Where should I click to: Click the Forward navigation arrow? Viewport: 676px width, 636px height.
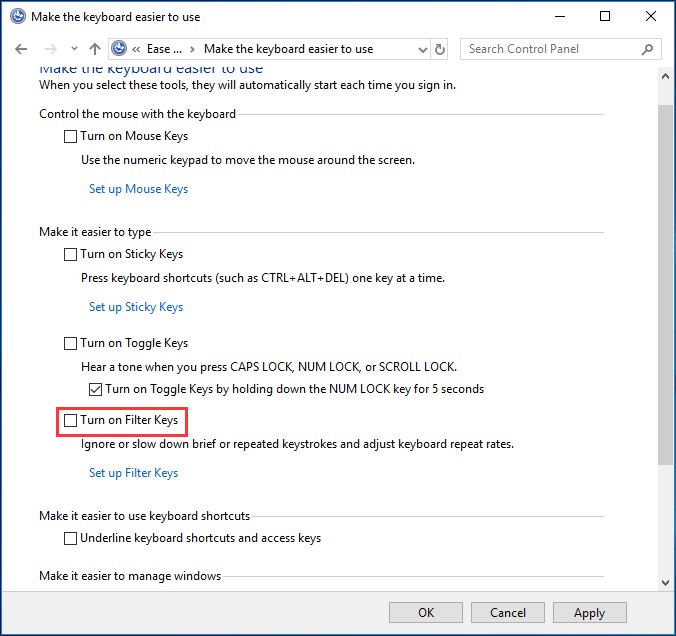click(50, 49)
